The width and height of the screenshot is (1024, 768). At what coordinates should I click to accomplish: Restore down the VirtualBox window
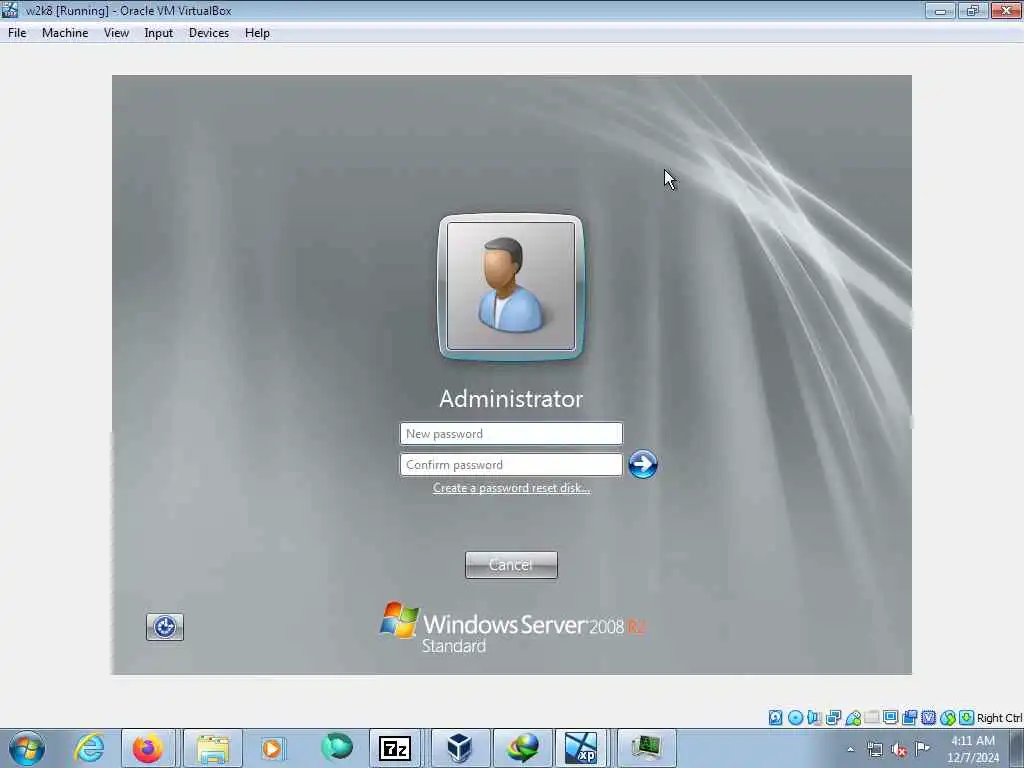point(973,10)
